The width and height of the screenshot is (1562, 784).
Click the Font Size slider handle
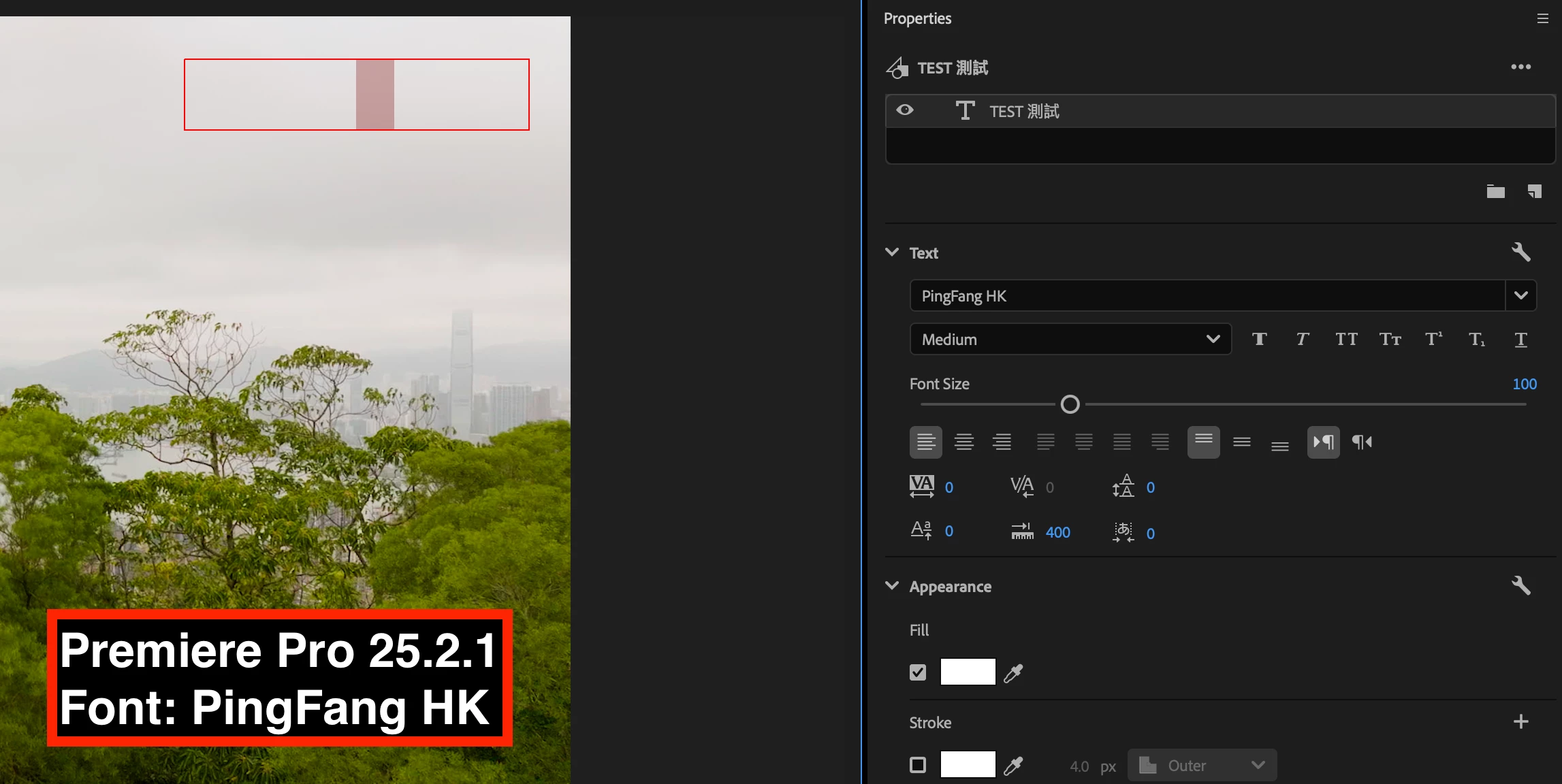click(1070, 404)
